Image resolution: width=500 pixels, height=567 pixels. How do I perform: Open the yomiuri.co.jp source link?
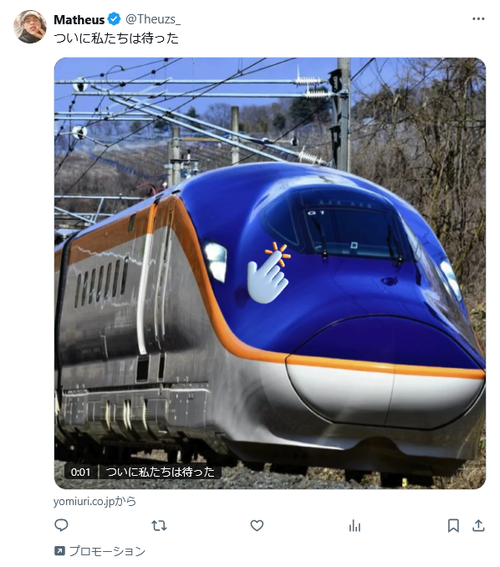coord(94,502)
